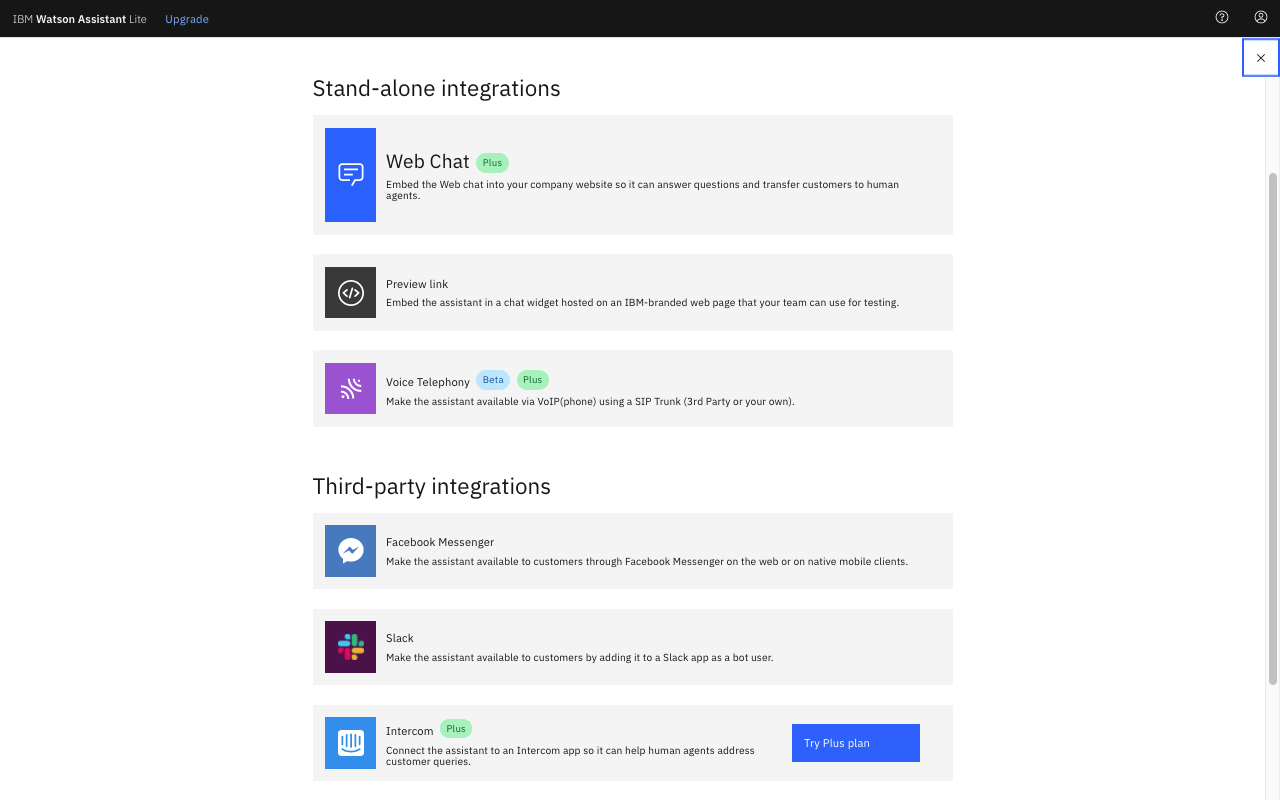
Task: Open the Web Chat integration title
Action: point(428,162)
